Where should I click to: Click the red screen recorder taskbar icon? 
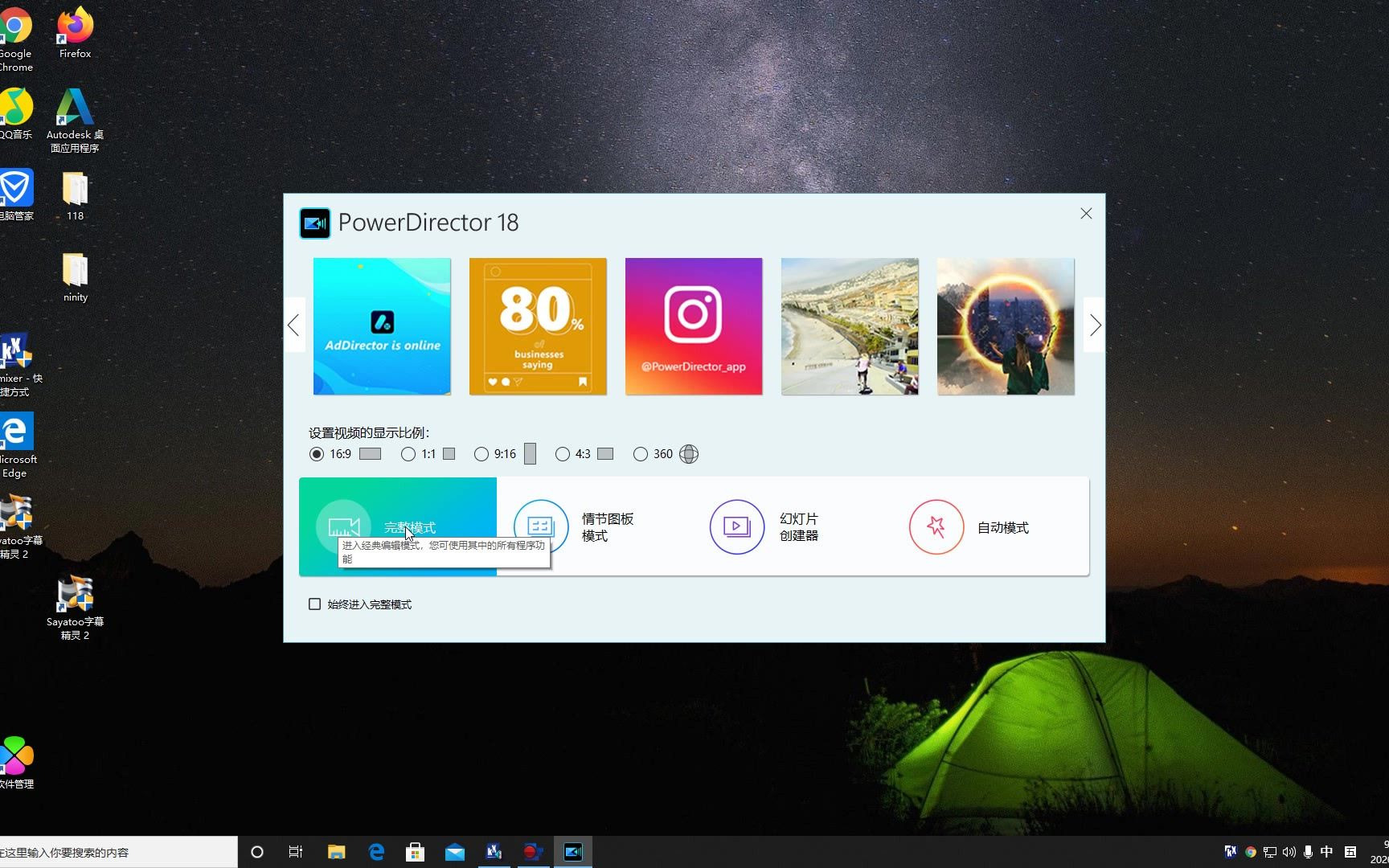[x=533, y=852]
